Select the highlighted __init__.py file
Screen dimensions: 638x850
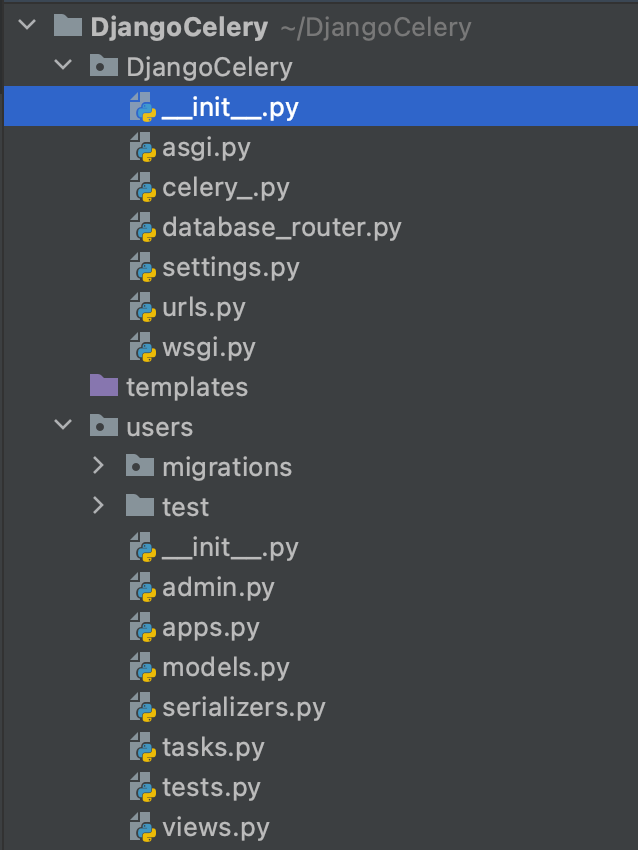[x=230, y=107]
